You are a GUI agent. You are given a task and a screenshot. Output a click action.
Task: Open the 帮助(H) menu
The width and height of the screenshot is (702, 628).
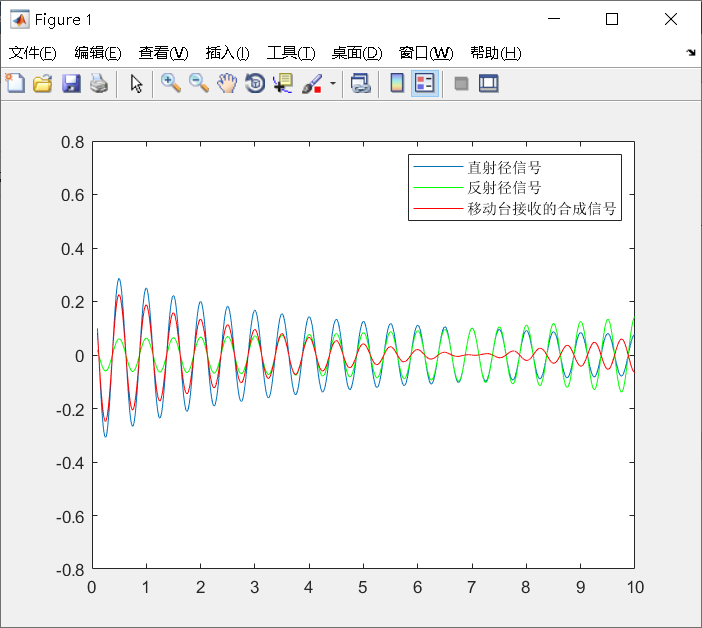point(496,53)
